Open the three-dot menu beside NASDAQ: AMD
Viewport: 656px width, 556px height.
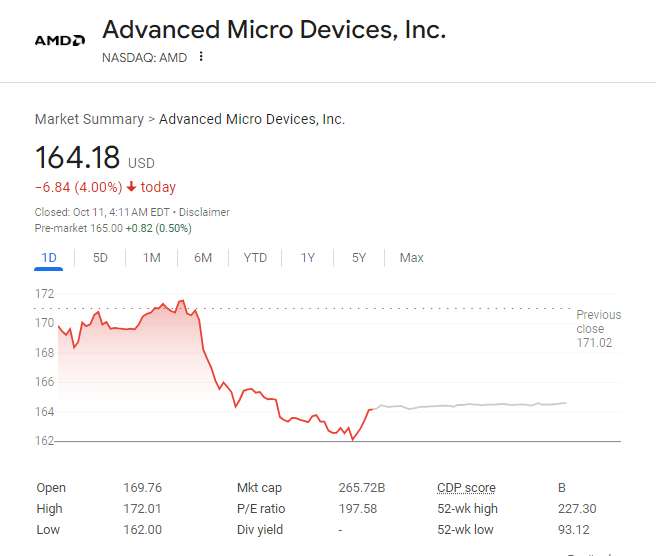(201, 57)
